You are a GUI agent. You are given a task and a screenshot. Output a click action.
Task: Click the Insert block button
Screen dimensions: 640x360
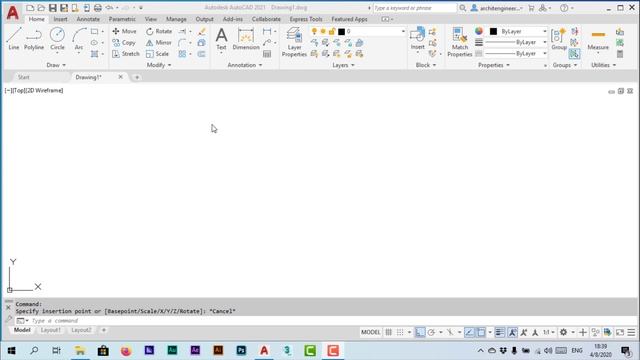tap(418, 39)
